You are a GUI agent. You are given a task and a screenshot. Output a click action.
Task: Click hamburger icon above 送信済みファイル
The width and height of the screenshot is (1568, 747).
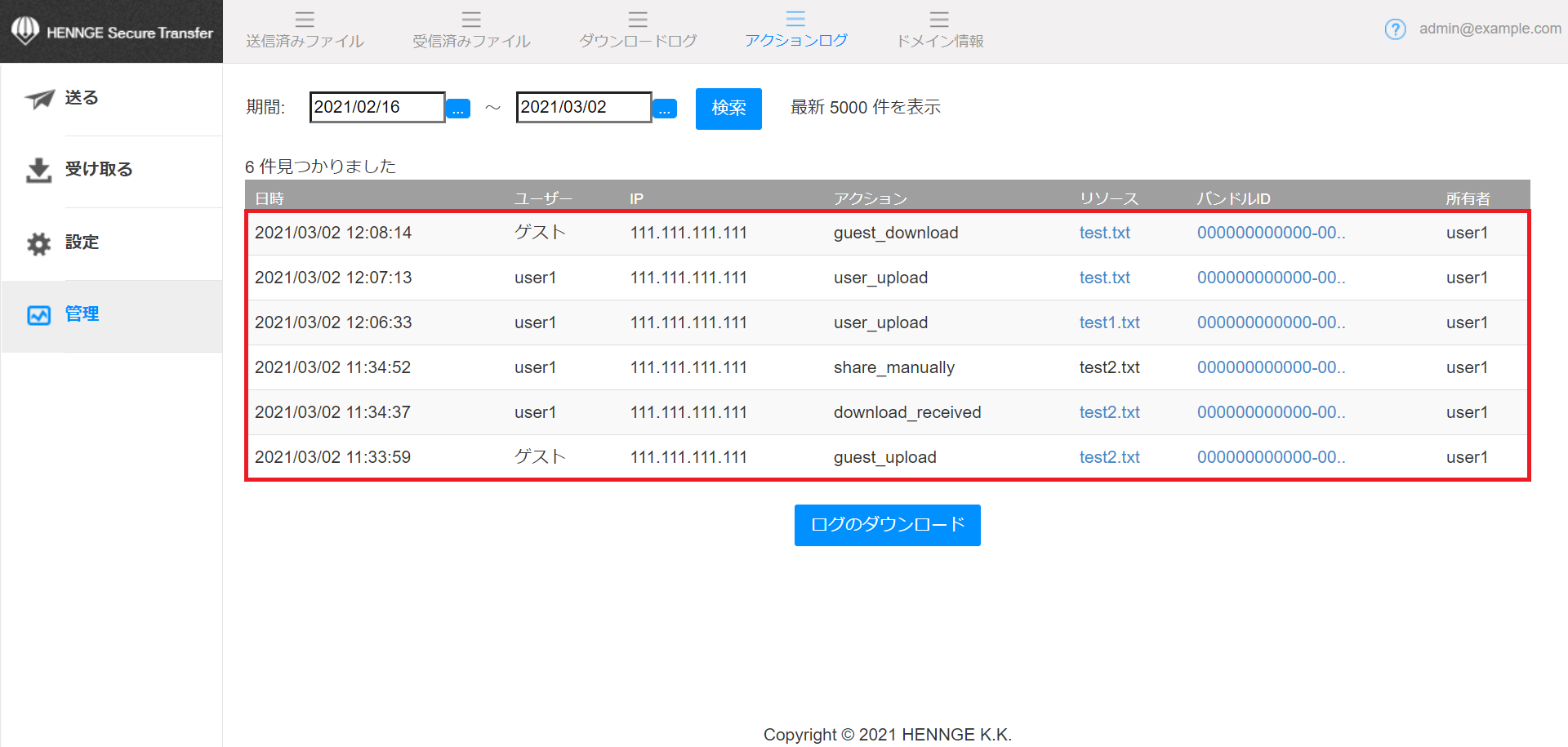click(305, 20)
